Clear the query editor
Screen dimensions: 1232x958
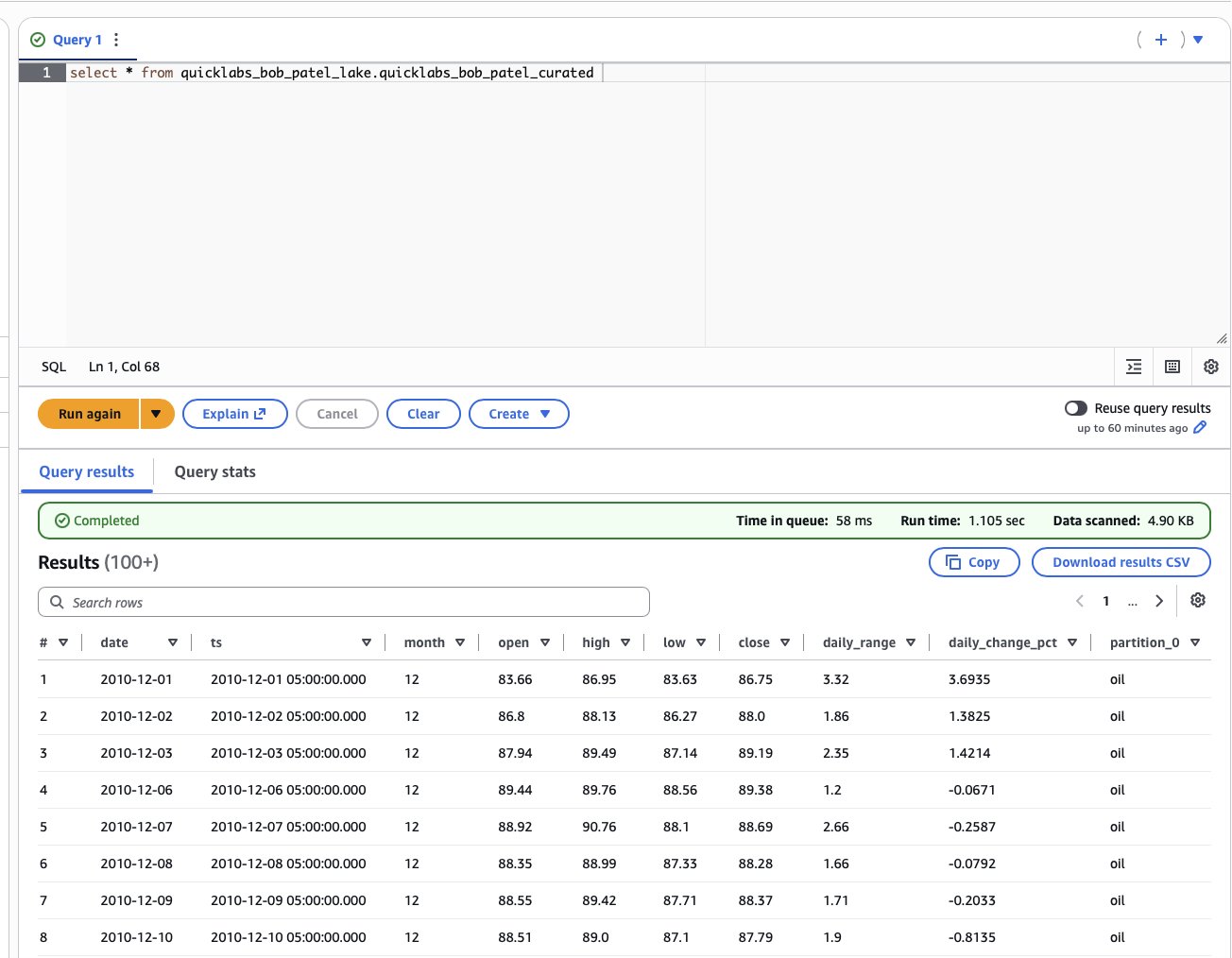click(x=423, y=414)
